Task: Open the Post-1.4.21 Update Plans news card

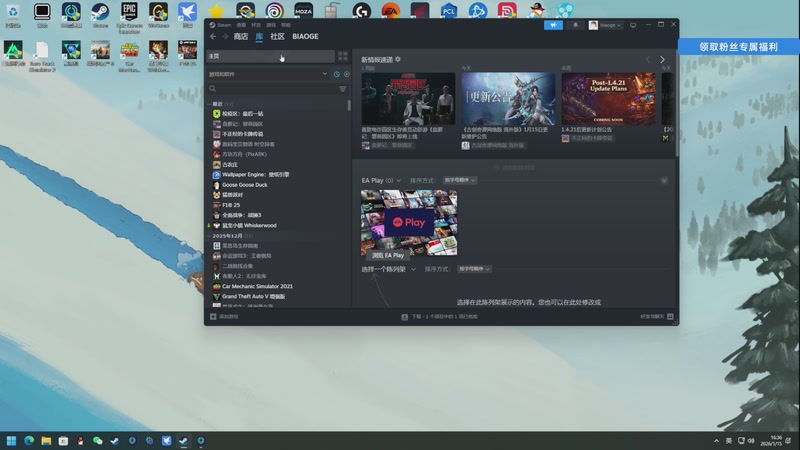Action: (x=608, y=98)
